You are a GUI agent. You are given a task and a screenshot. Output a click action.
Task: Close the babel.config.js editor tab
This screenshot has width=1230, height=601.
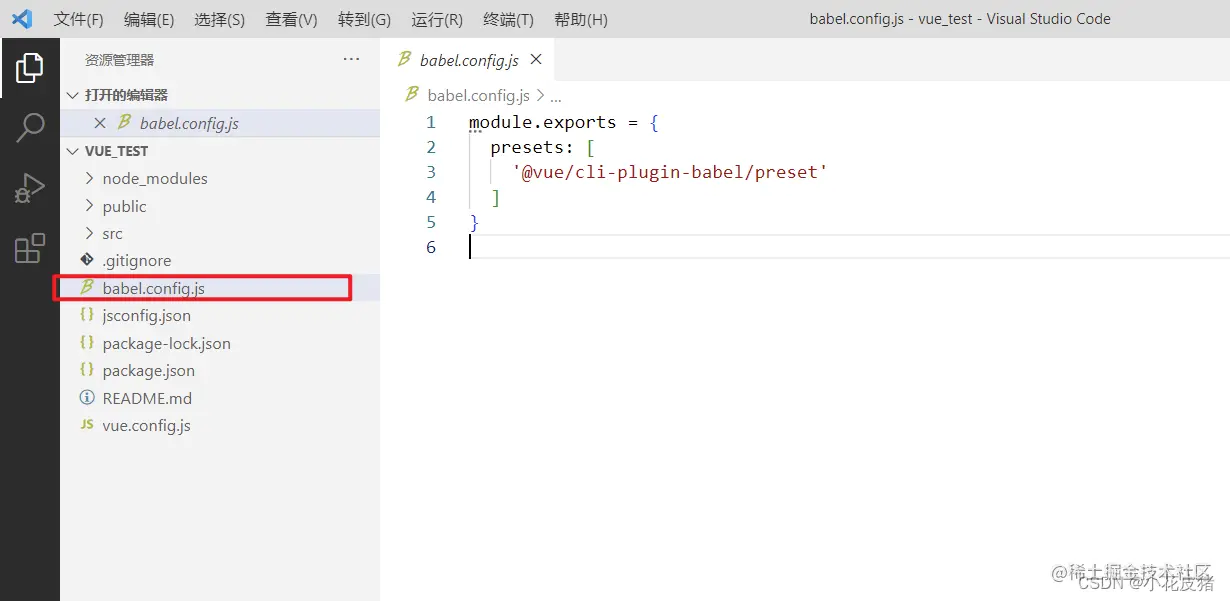pyautogui.click(x=536, y=60)
